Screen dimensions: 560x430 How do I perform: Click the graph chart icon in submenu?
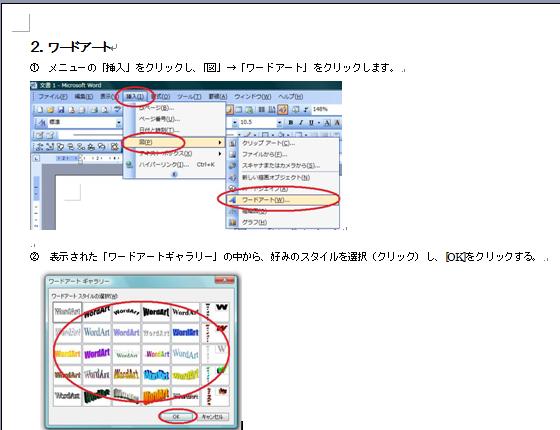click(232, 222)
